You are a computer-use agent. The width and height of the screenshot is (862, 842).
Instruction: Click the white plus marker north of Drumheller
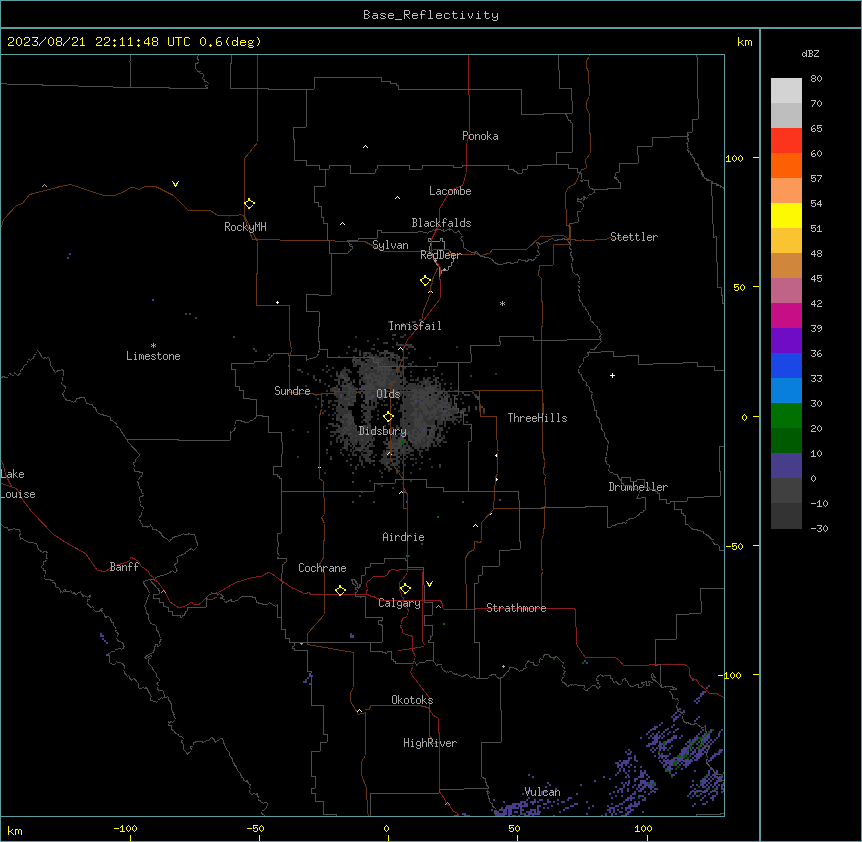pyautogui.click(x=612, y=375)
